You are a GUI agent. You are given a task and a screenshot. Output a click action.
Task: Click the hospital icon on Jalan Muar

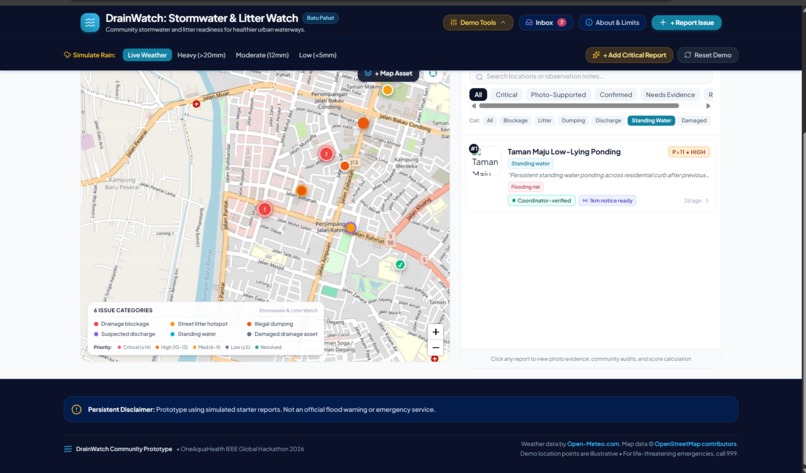pyautogui.click(x=196, y=104)
